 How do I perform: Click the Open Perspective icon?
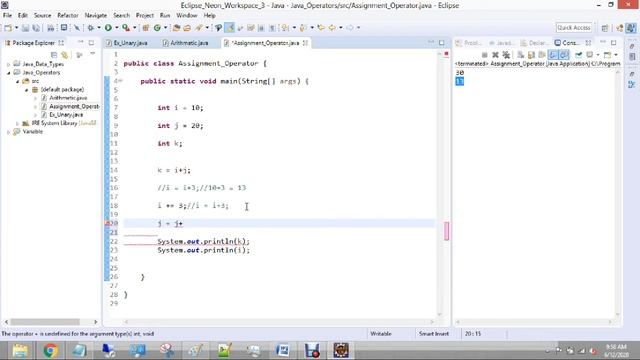605,28
